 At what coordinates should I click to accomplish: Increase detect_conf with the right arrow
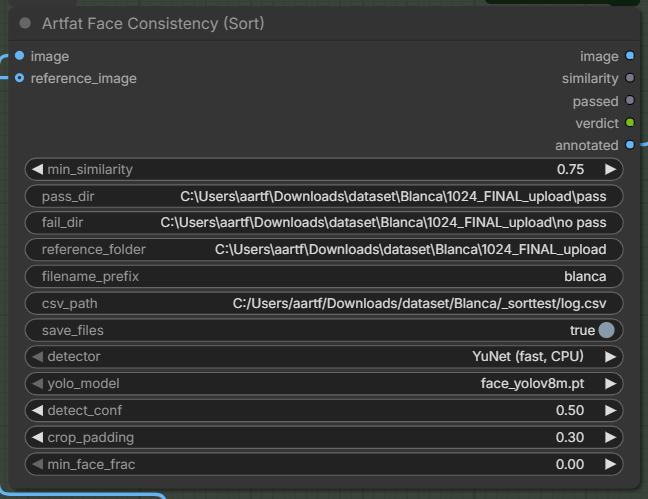[x=610, y=411]
